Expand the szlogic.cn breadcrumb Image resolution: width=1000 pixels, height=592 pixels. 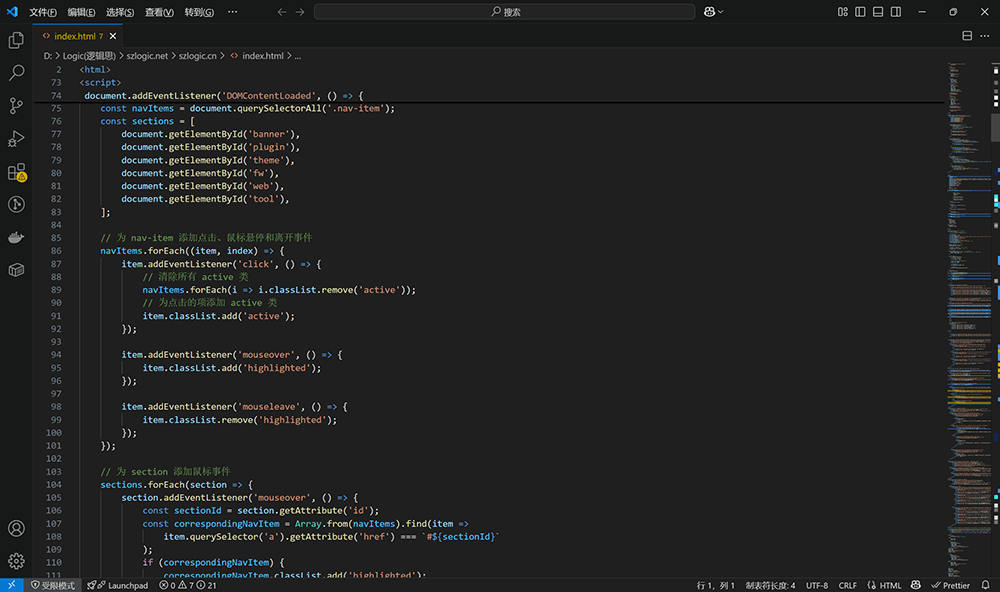(198, 56)
